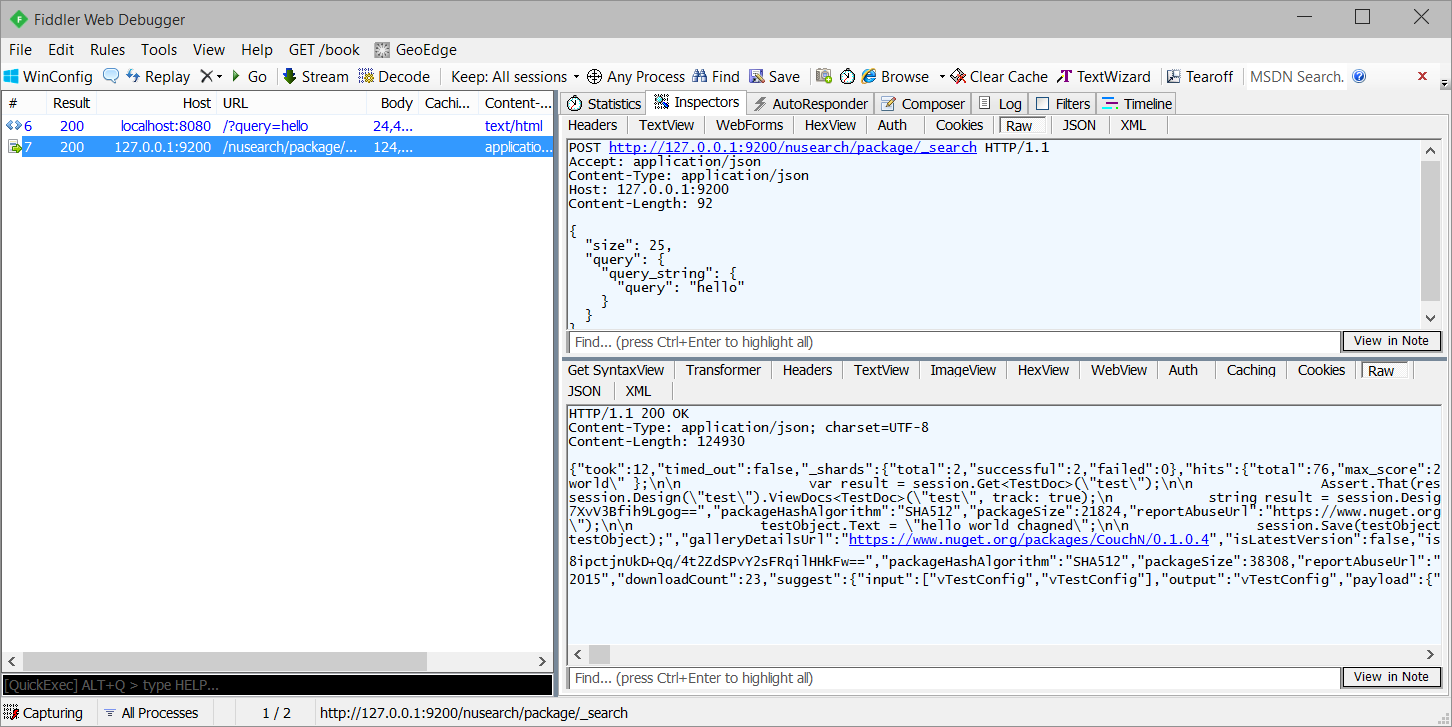Select request Headers inspector tab
This screenshot has width=1452, height=727.
click(592, 125)
